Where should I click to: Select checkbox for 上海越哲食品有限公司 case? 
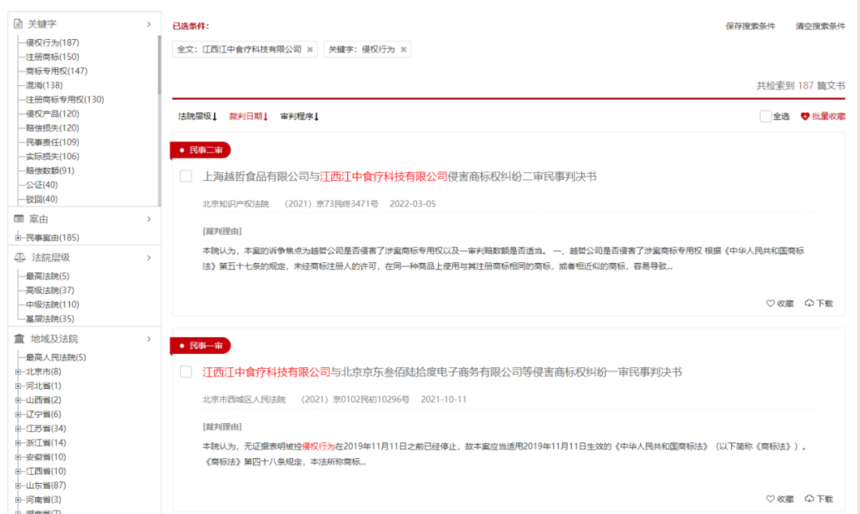click(186, 176)
